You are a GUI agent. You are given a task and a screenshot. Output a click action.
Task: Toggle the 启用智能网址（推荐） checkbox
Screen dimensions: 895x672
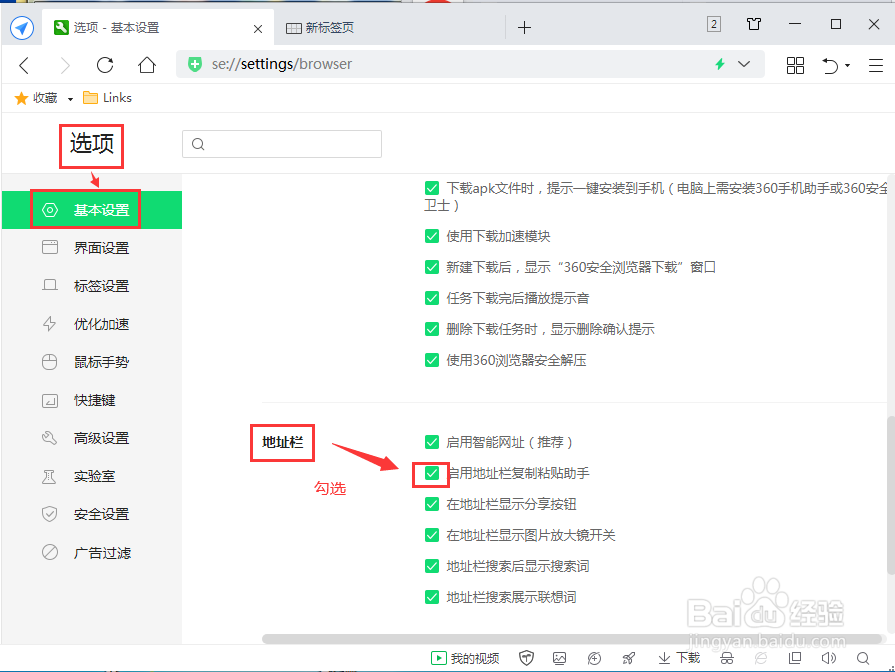pyautogui.click(x=432, y=442)
